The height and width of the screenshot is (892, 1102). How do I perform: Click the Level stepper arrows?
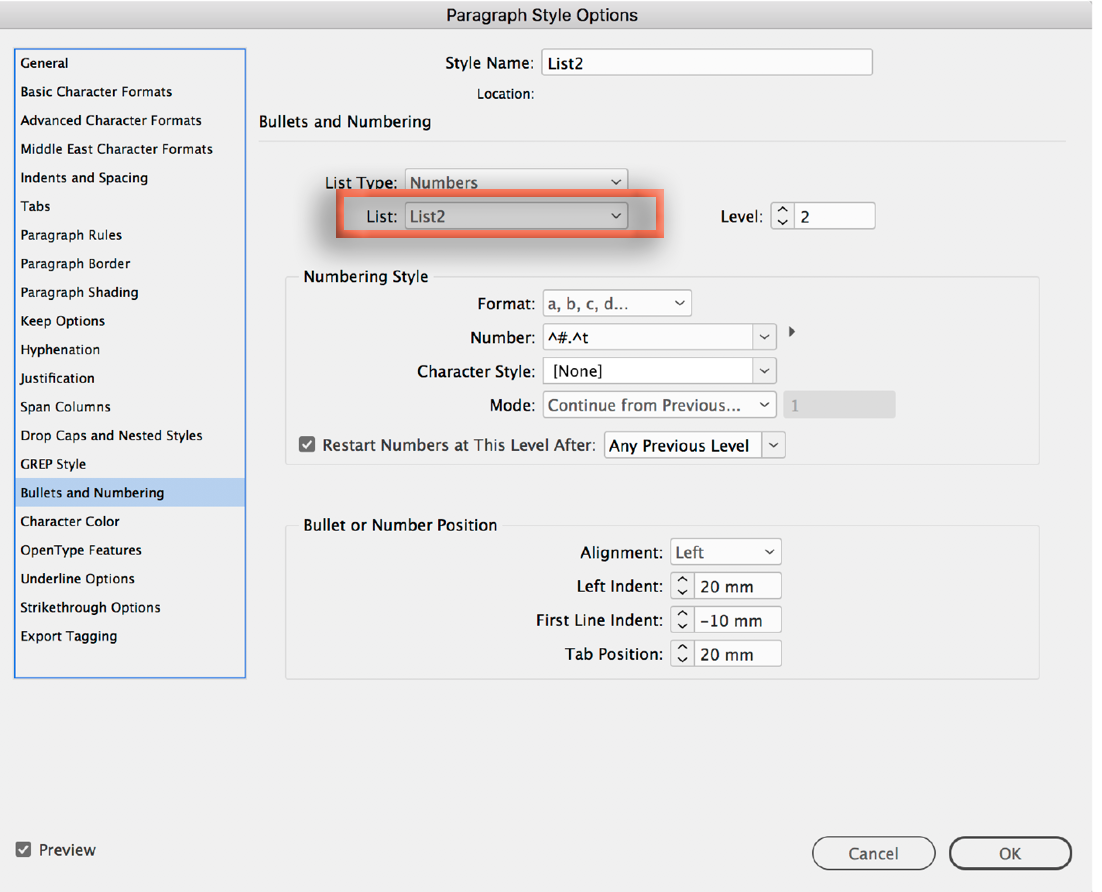click(x=782, y=216)
